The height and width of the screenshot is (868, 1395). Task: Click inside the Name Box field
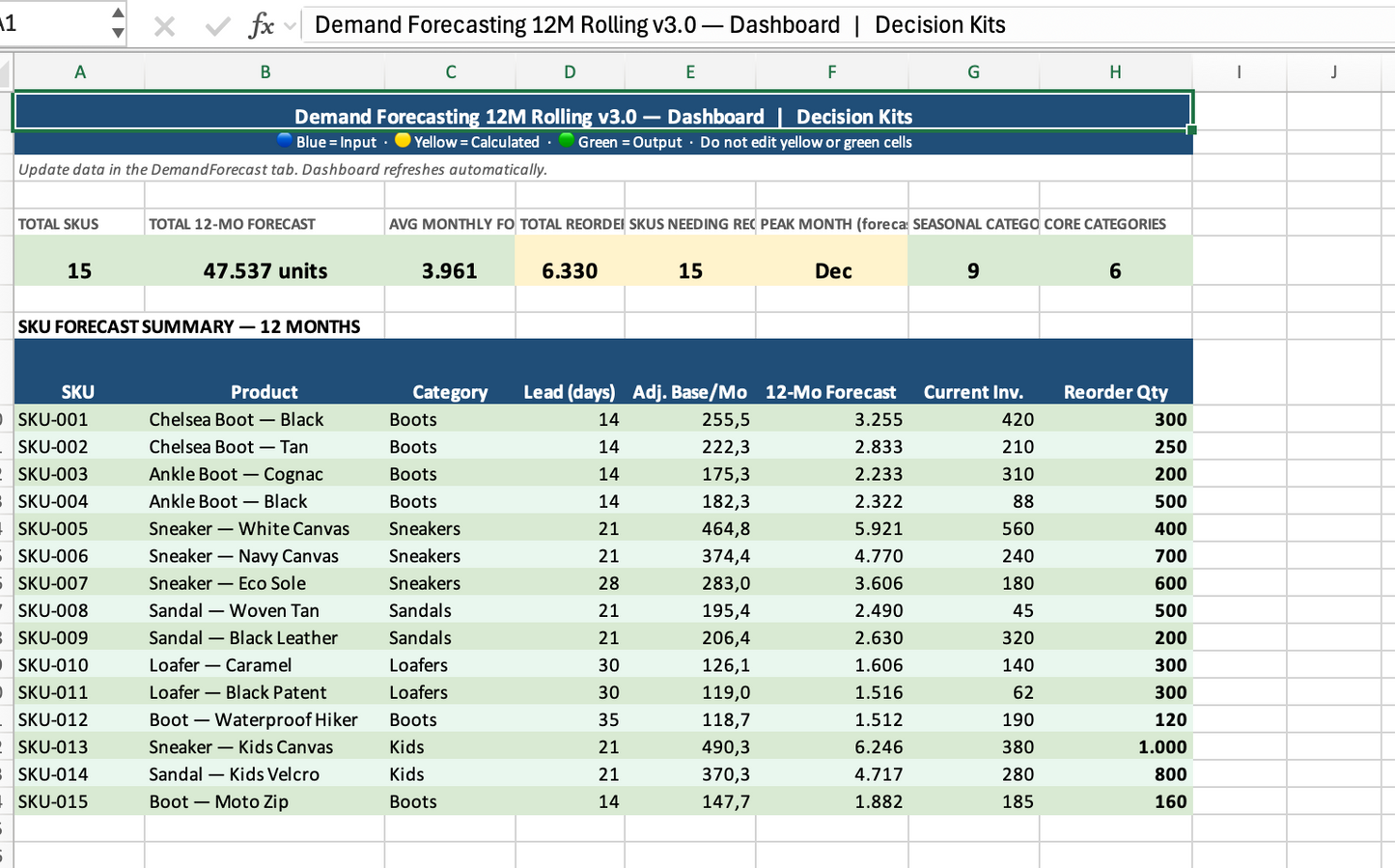point(48,24)
